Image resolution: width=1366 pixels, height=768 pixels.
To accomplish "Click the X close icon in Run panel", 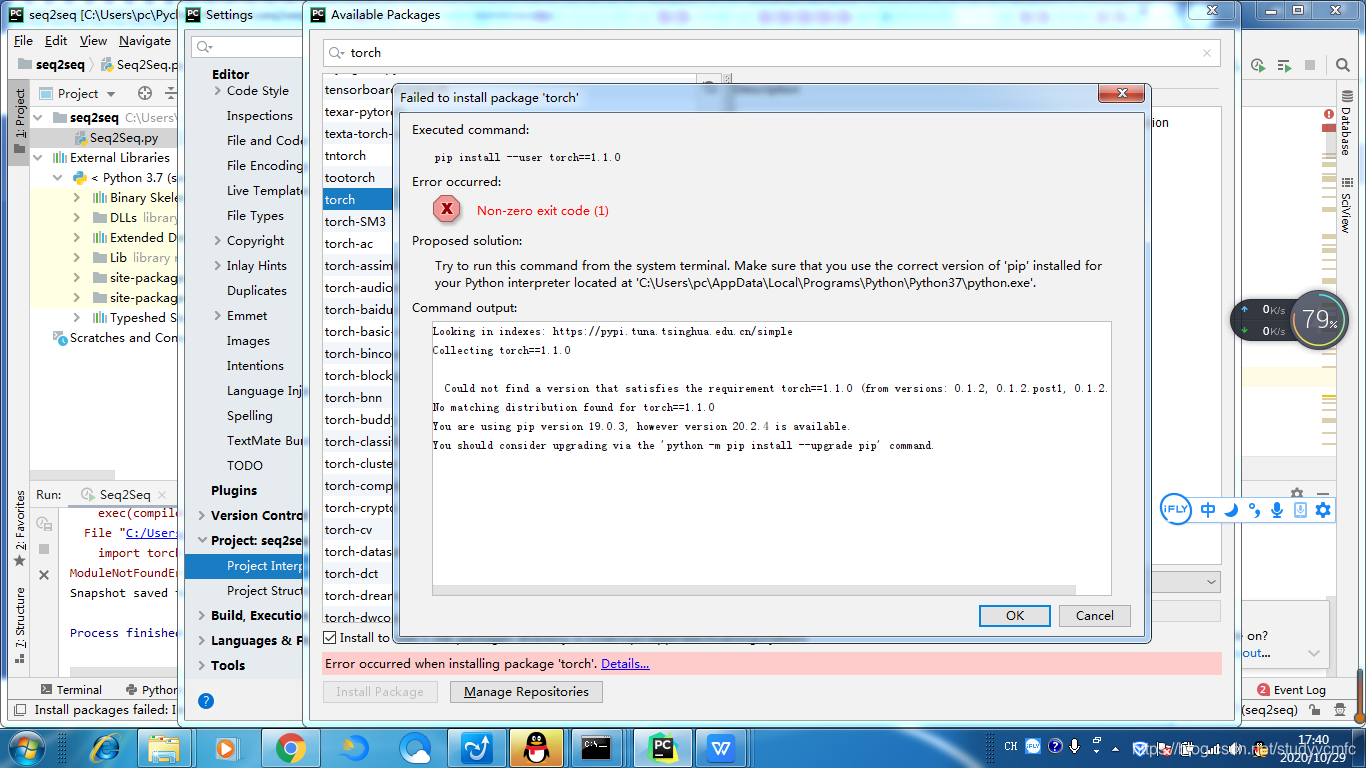I will (44, 575).
